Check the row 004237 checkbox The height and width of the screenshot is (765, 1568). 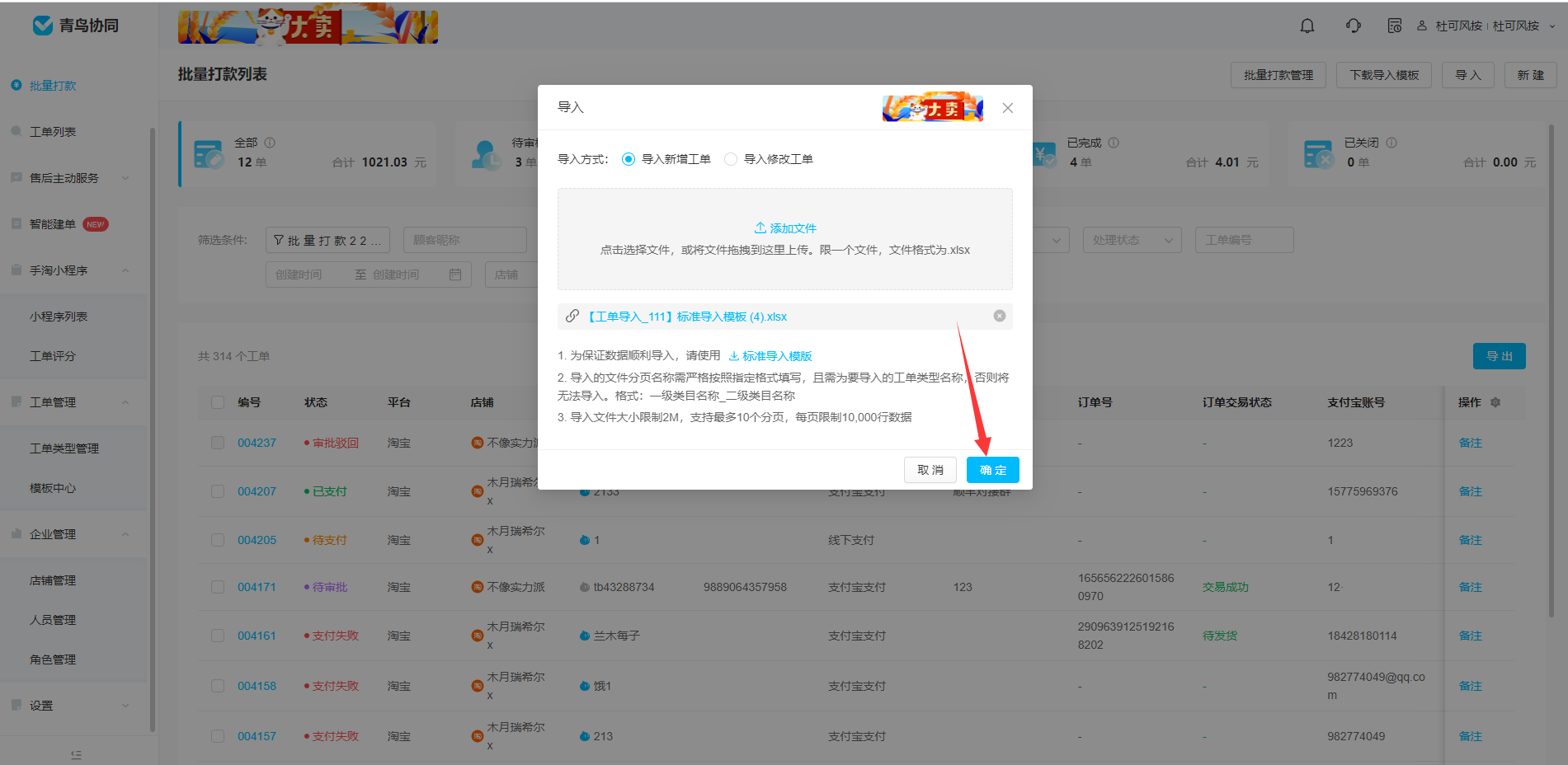coord(218,443)
